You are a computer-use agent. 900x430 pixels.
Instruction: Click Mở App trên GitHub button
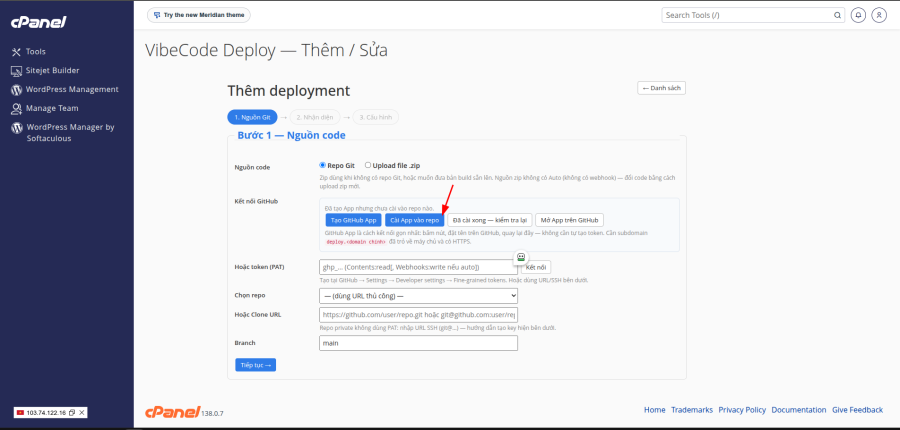(x=569, y=220)
